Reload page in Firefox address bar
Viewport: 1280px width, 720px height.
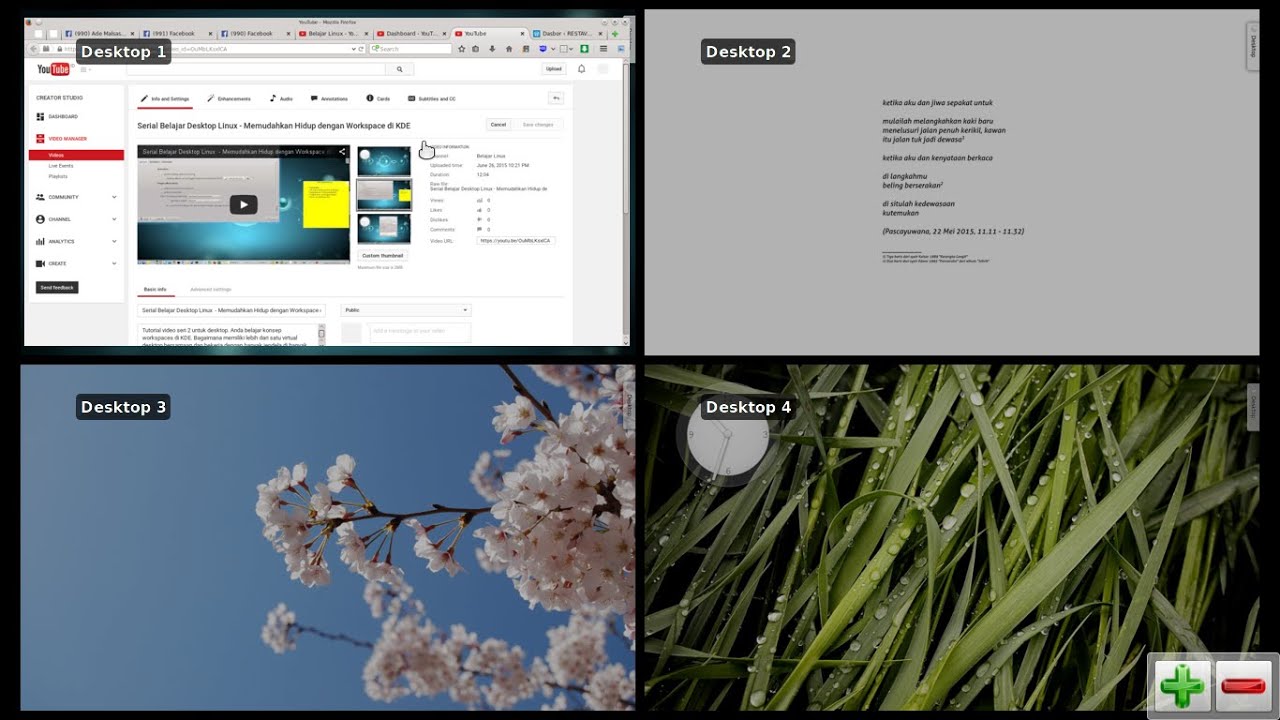point(361,48)
